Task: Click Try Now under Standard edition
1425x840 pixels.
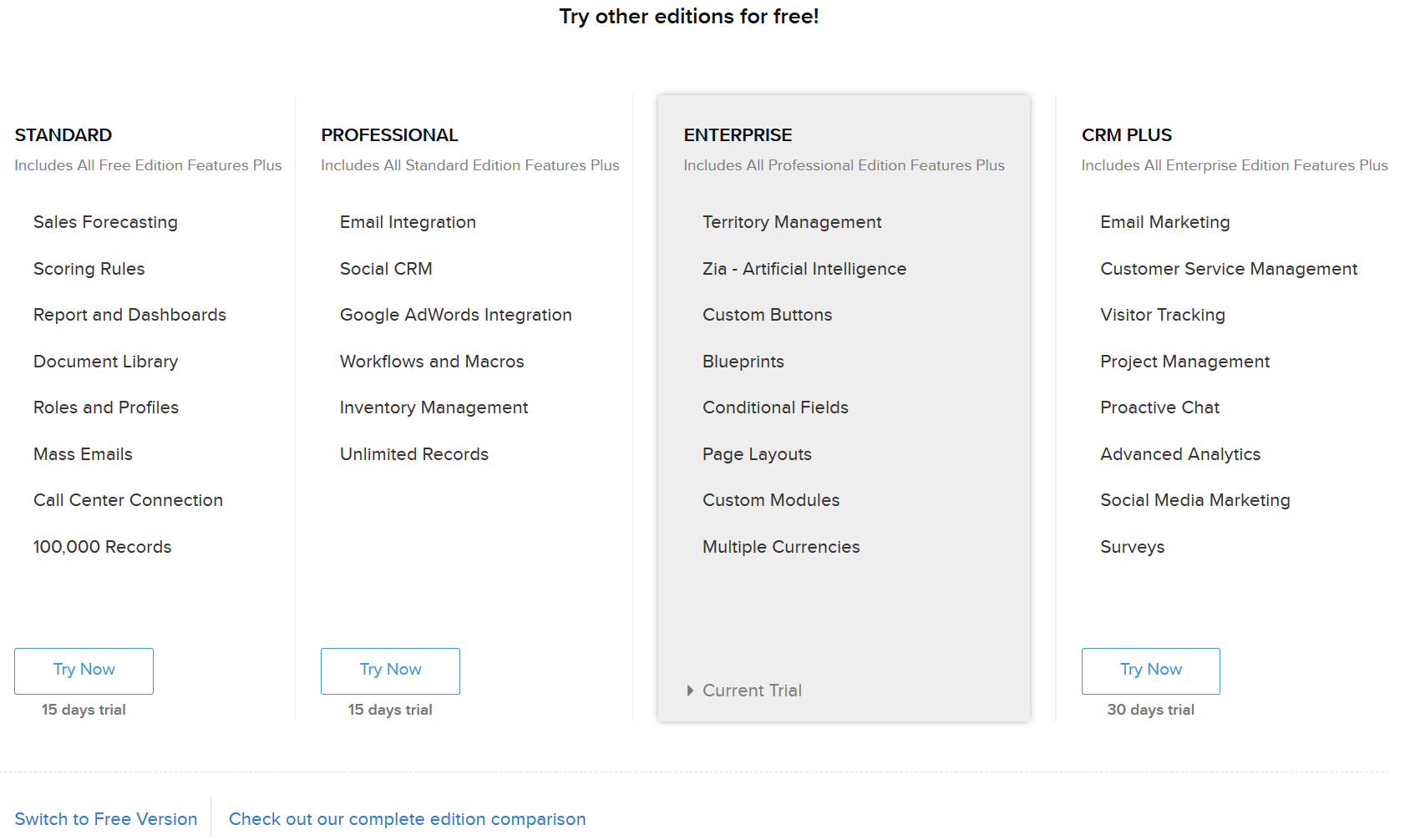Action: (84, 670)
